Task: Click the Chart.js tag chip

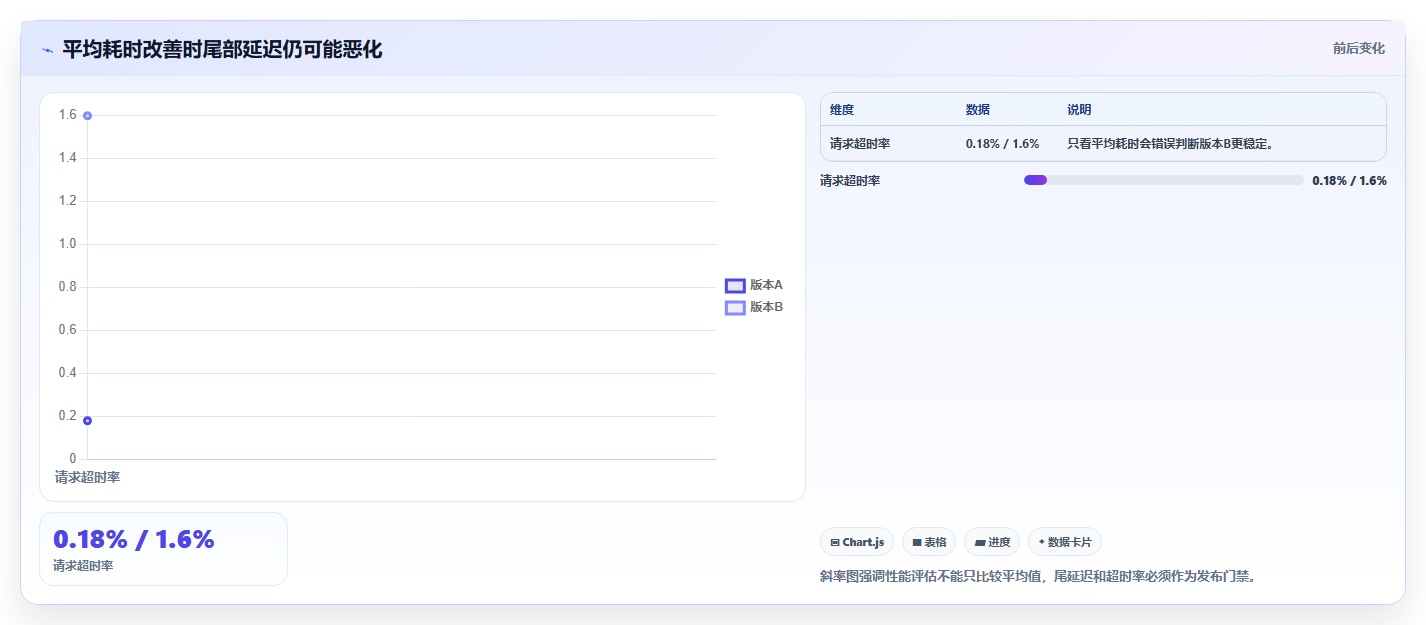Action: pos(857,542)
